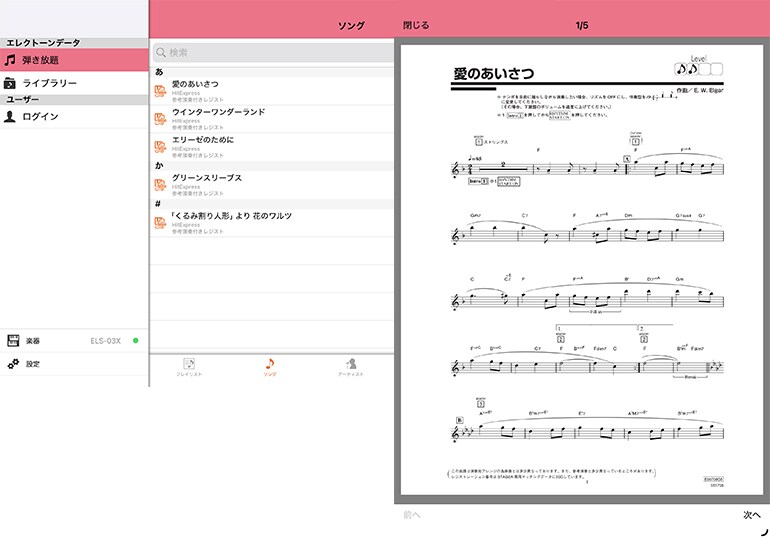Click the library folder icon
The height and width of the screenshot is (538, 770).
(10, 83)
